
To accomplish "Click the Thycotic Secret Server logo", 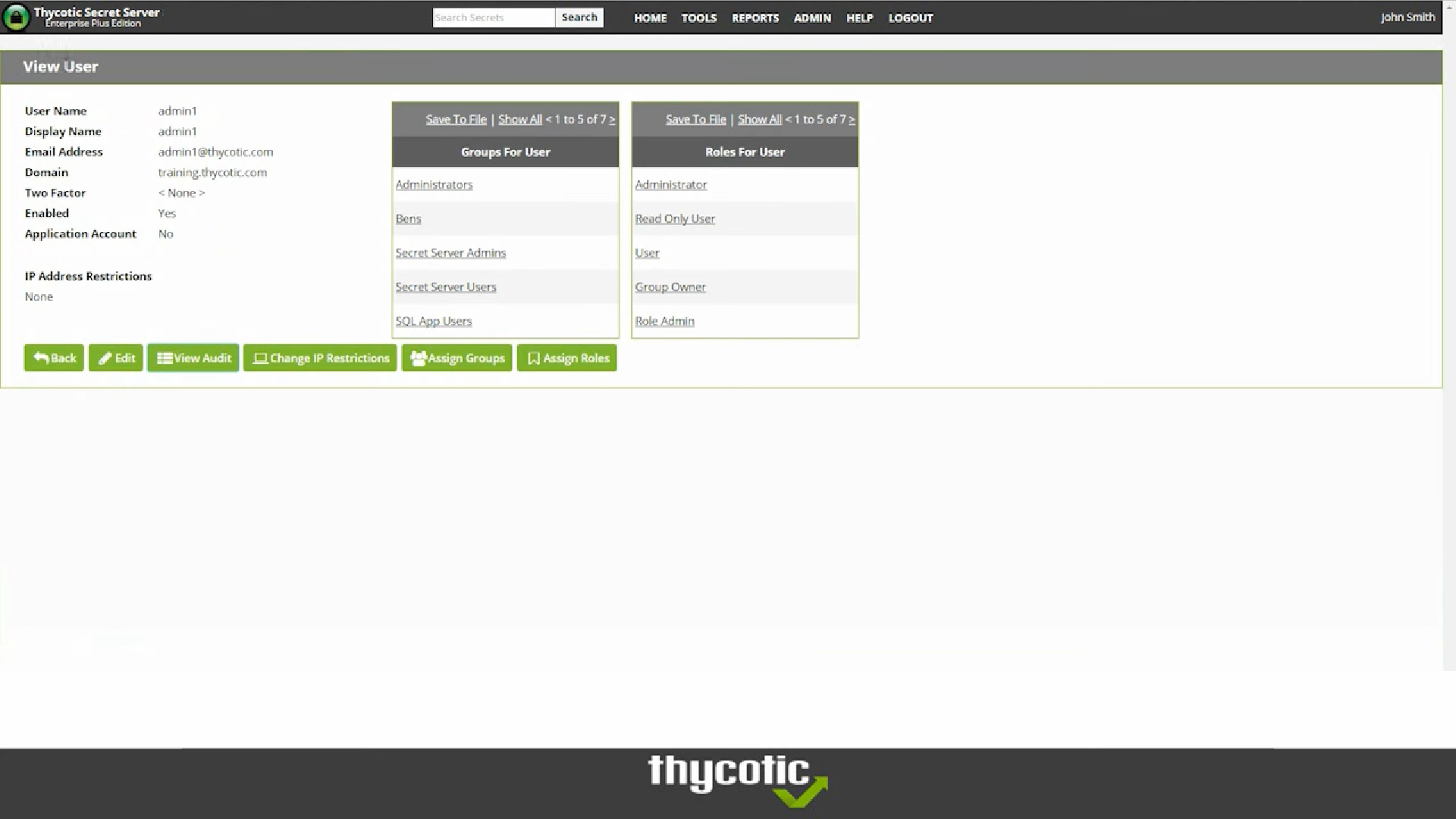I will [x=83, y=17].
